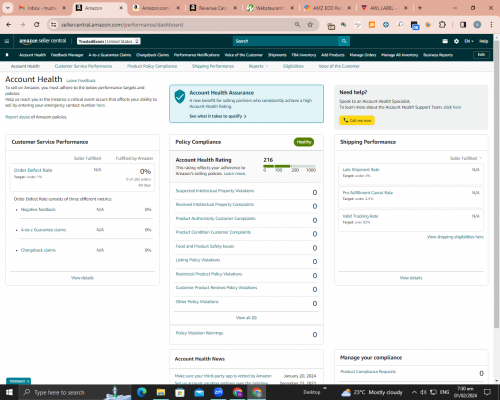
Task: Click the site information icon in address bar
Action: point(53,25)
